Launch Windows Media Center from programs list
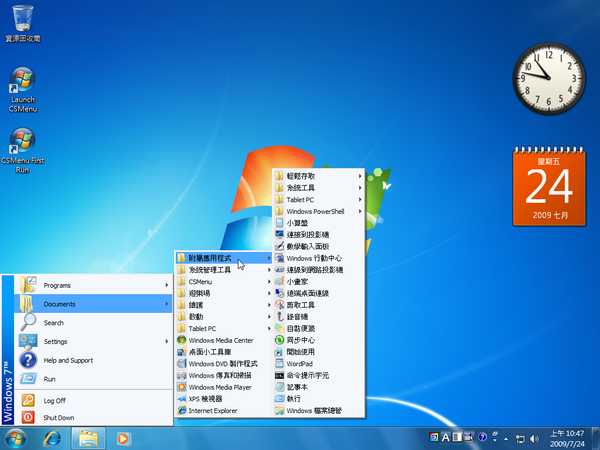The height and width of the screenshot is (450, 600). 223,340
